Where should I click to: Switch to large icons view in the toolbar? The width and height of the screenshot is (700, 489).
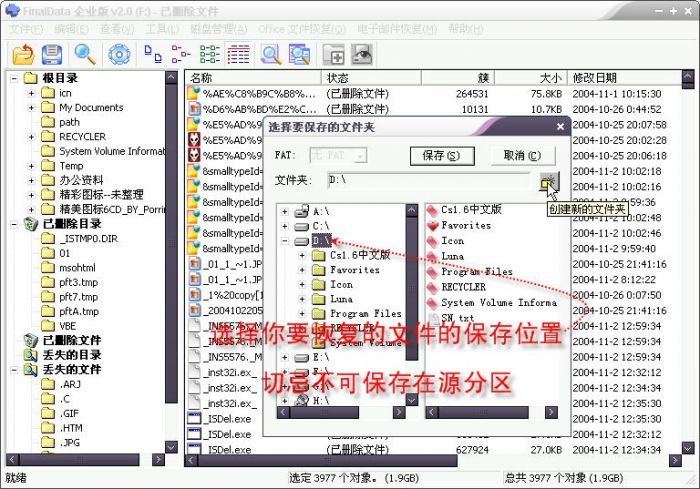pos(153,54)
